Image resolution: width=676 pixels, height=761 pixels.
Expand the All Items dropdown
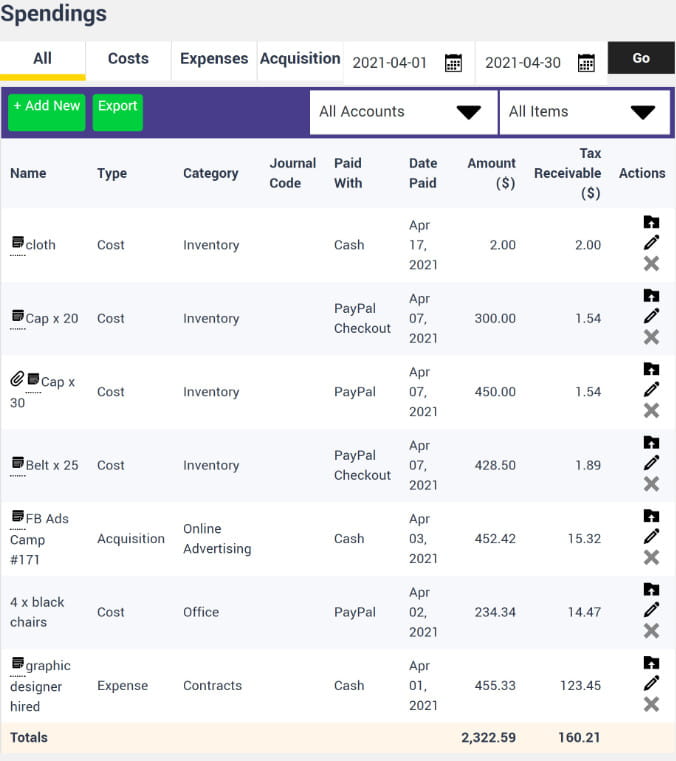pos(584,112)
